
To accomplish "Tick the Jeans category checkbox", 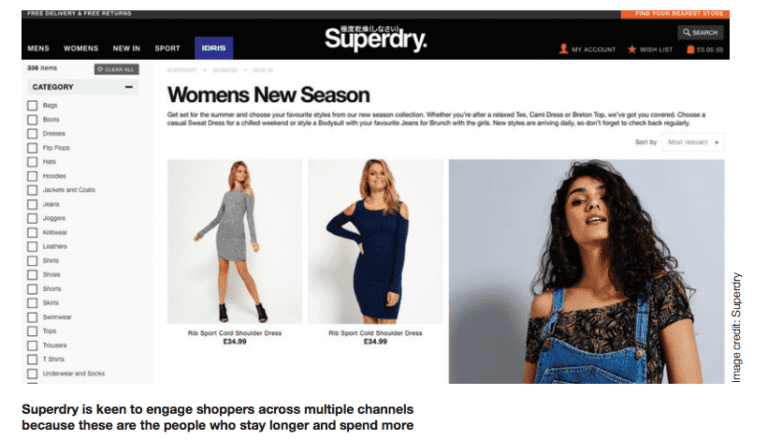I will [x=32, y=204].
